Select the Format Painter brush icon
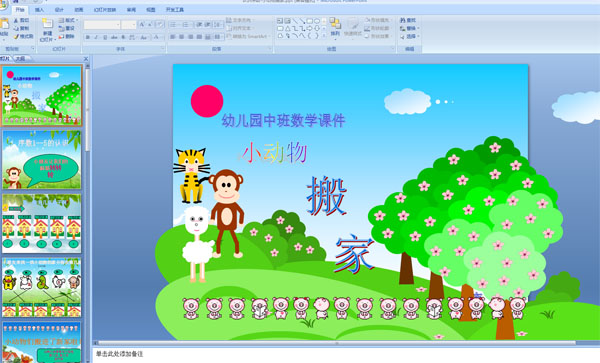600x363 pixels. (16, 37)
